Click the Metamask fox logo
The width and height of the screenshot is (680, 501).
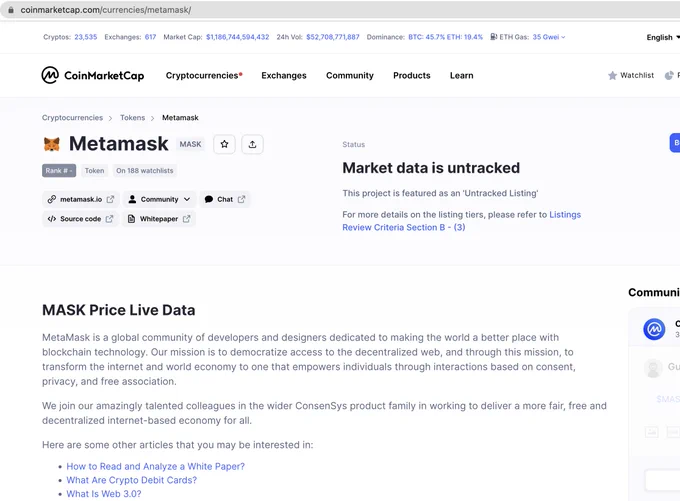[x=52, y=144]
